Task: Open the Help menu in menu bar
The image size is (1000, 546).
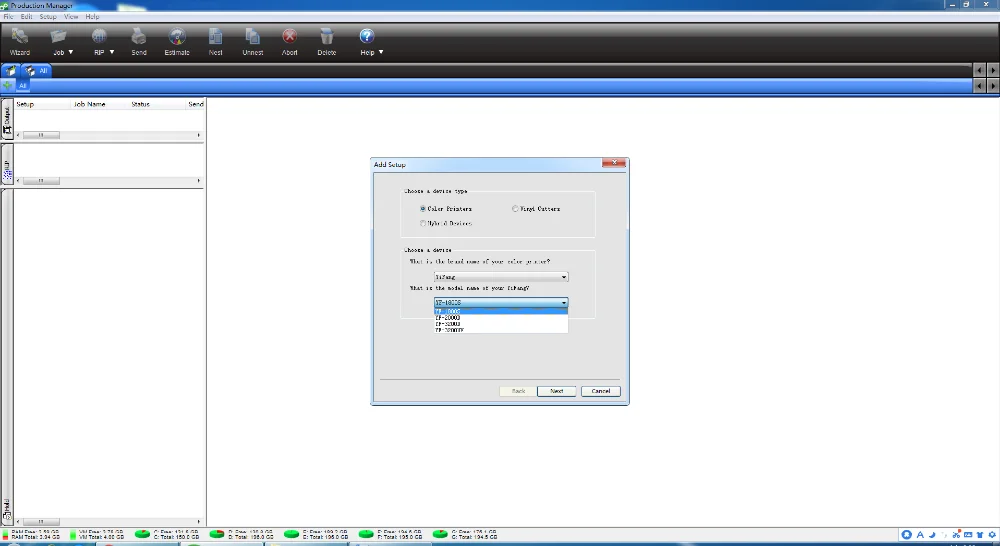Action: pyautogui.click(x=92, y=17)
